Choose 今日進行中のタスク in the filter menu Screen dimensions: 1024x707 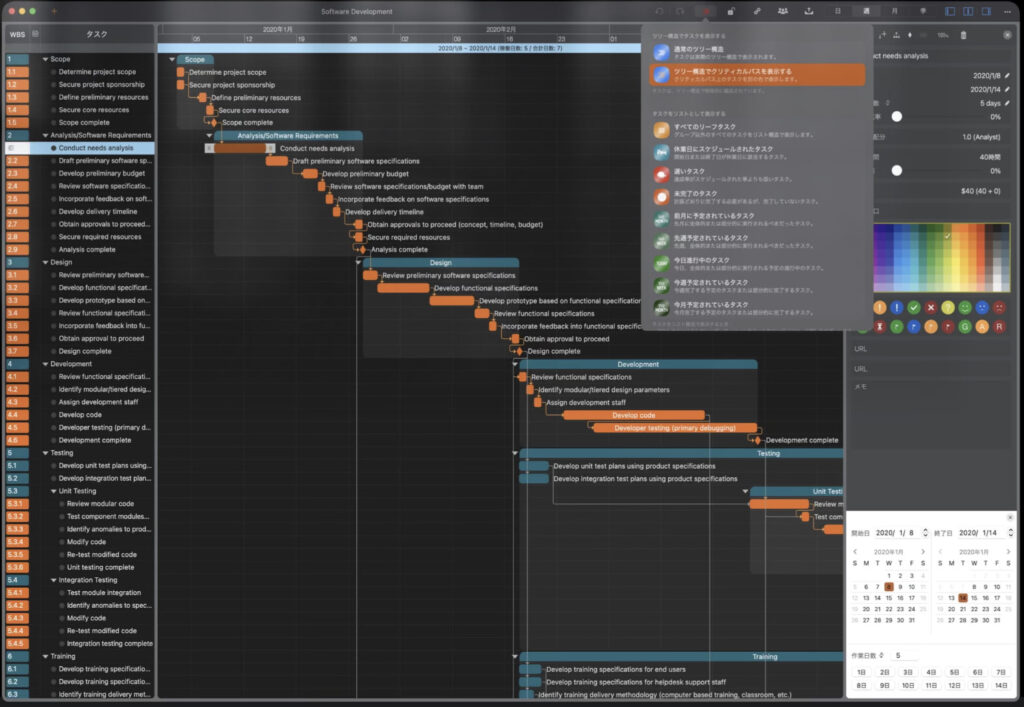tap(758, 264)
